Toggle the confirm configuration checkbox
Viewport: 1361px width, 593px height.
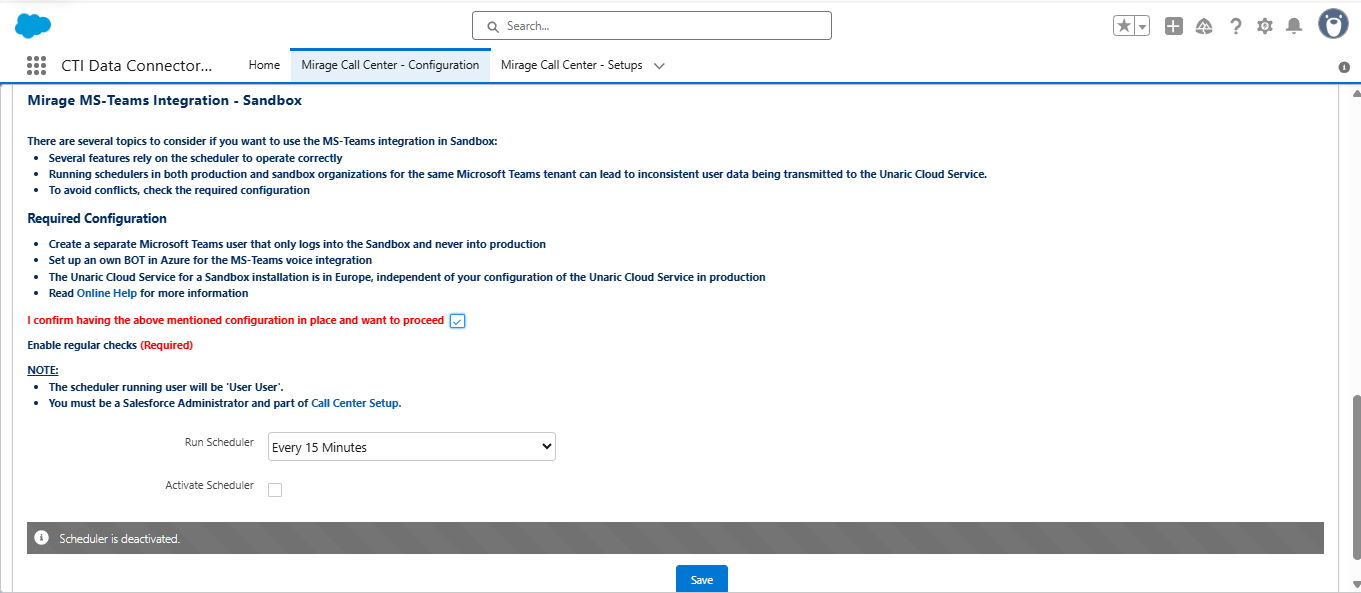click(457, 321)
